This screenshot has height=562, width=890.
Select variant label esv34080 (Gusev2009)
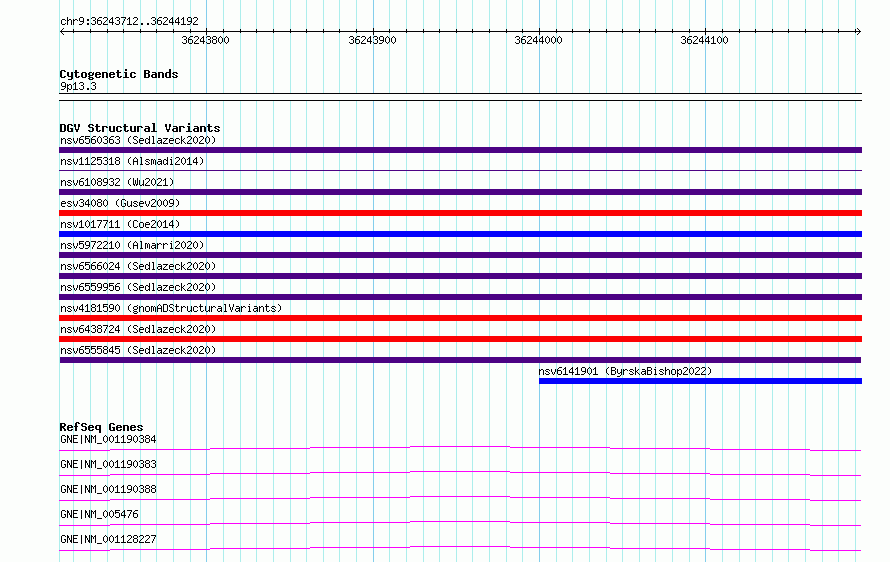coord(120,203)
